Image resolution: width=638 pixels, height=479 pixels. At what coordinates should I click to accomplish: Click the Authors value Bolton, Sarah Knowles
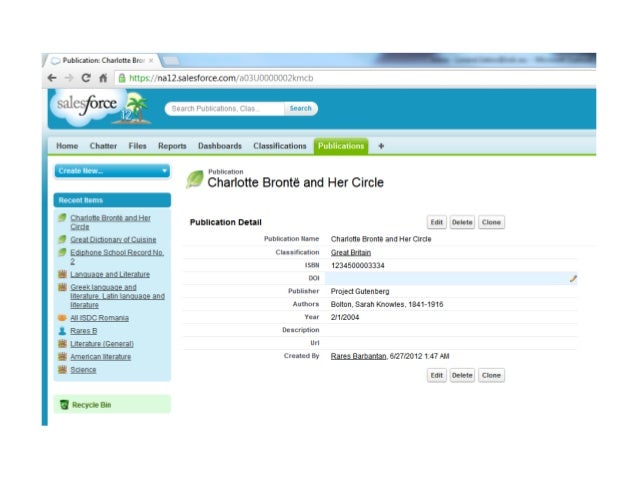[387, 304]
